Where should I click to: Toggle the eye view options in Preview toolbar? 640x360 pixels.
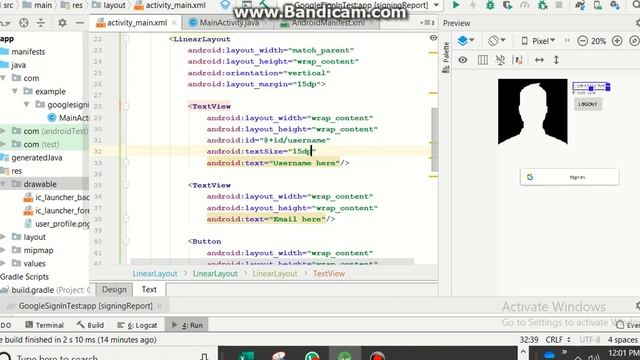coord(462,60)
